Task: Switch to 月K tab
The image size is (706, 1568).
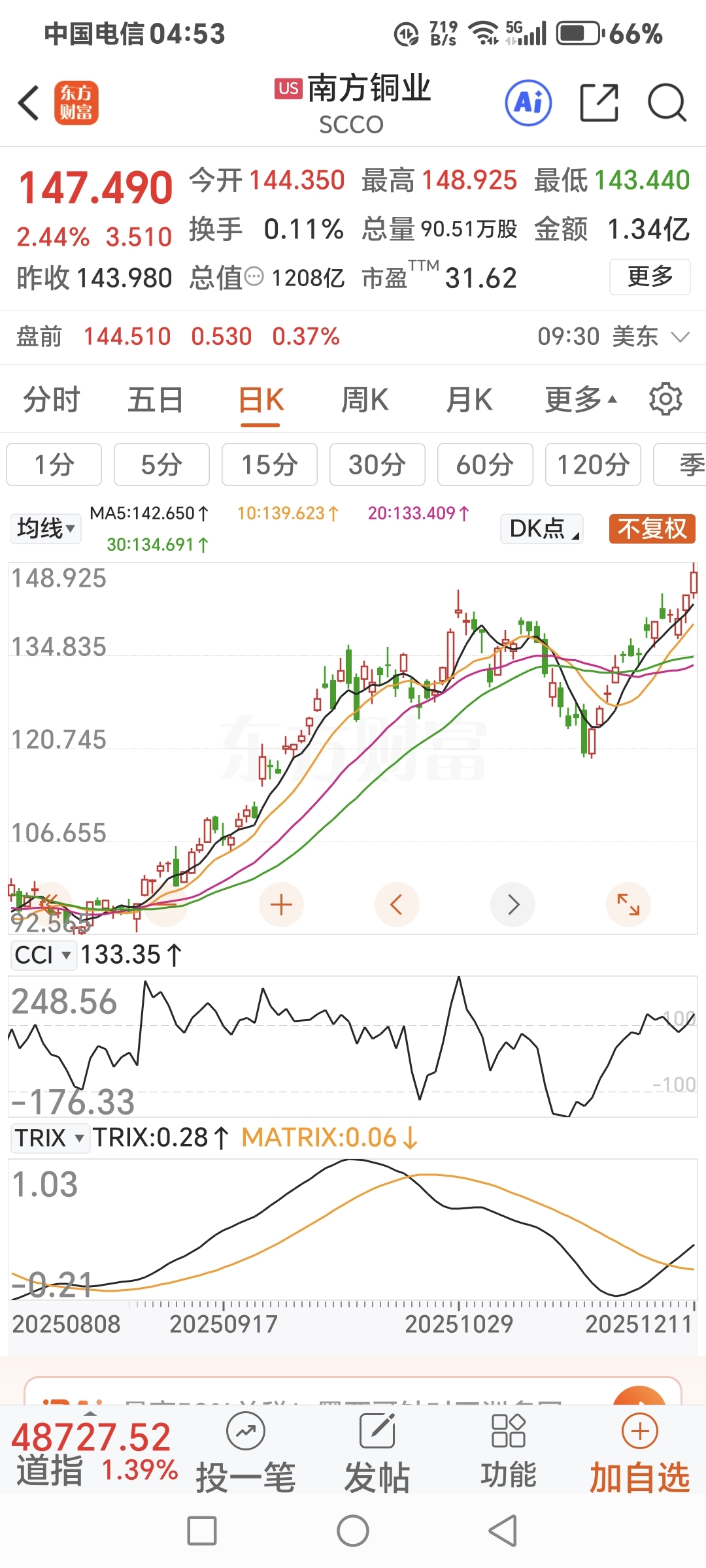Action: [x=469, y=399]
